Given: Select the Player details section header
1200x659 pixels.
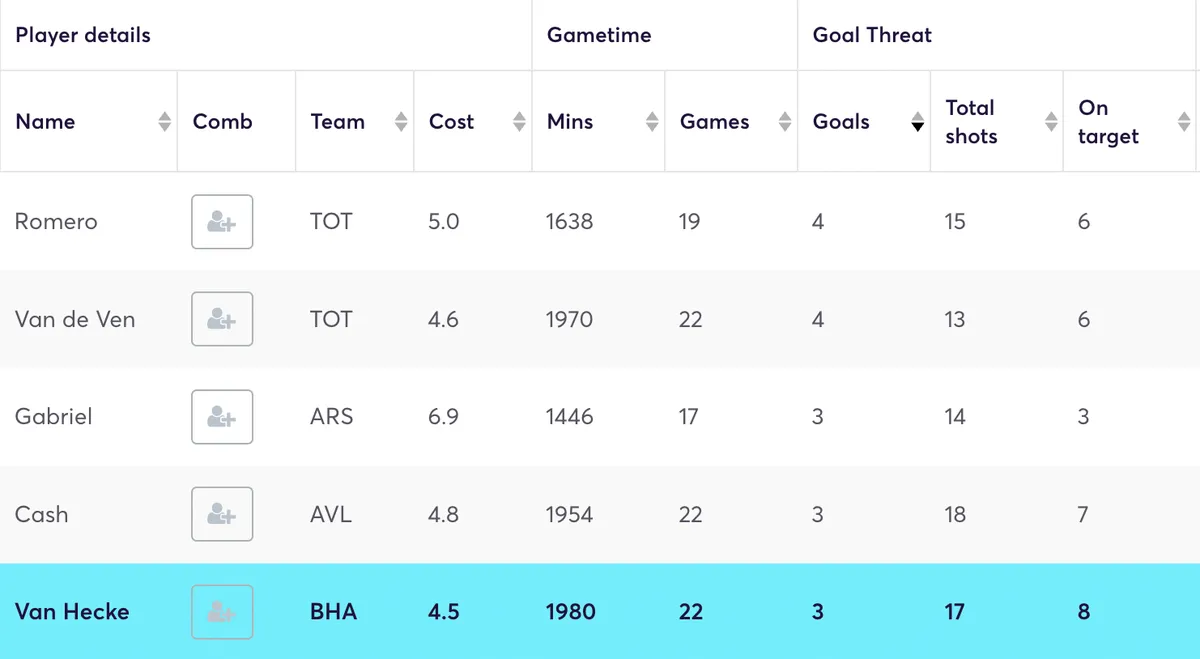Looking at the screenshot, I should (x=83, y=35).
